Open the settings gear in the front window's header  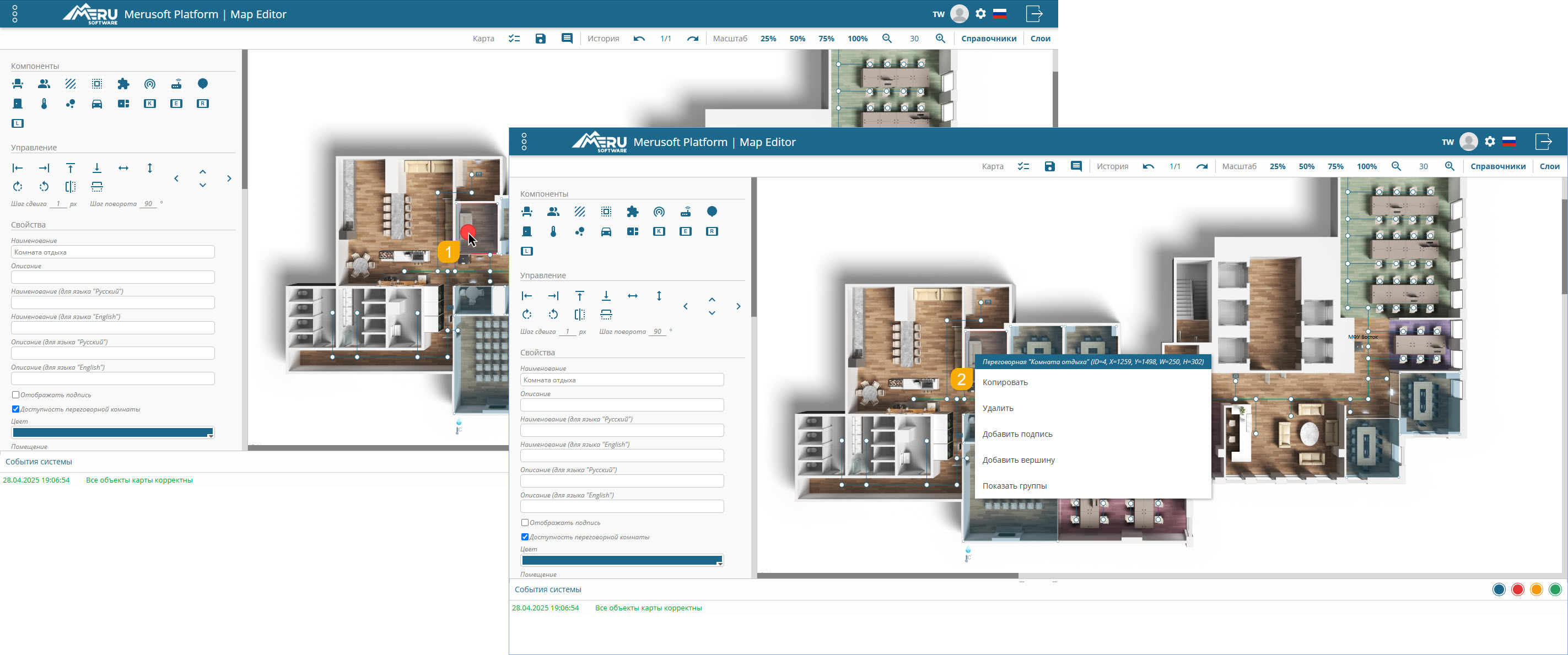(x=1490, y=142)
